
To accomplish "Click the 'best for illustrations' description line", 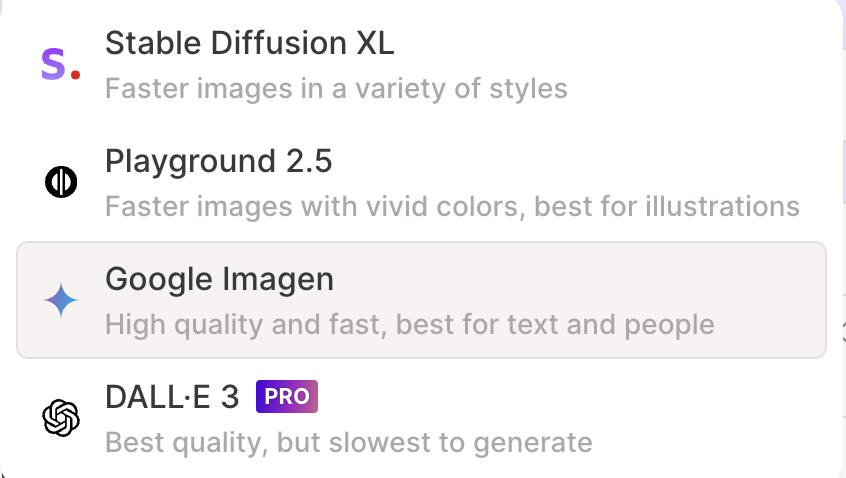I will [x=452, y=207].
